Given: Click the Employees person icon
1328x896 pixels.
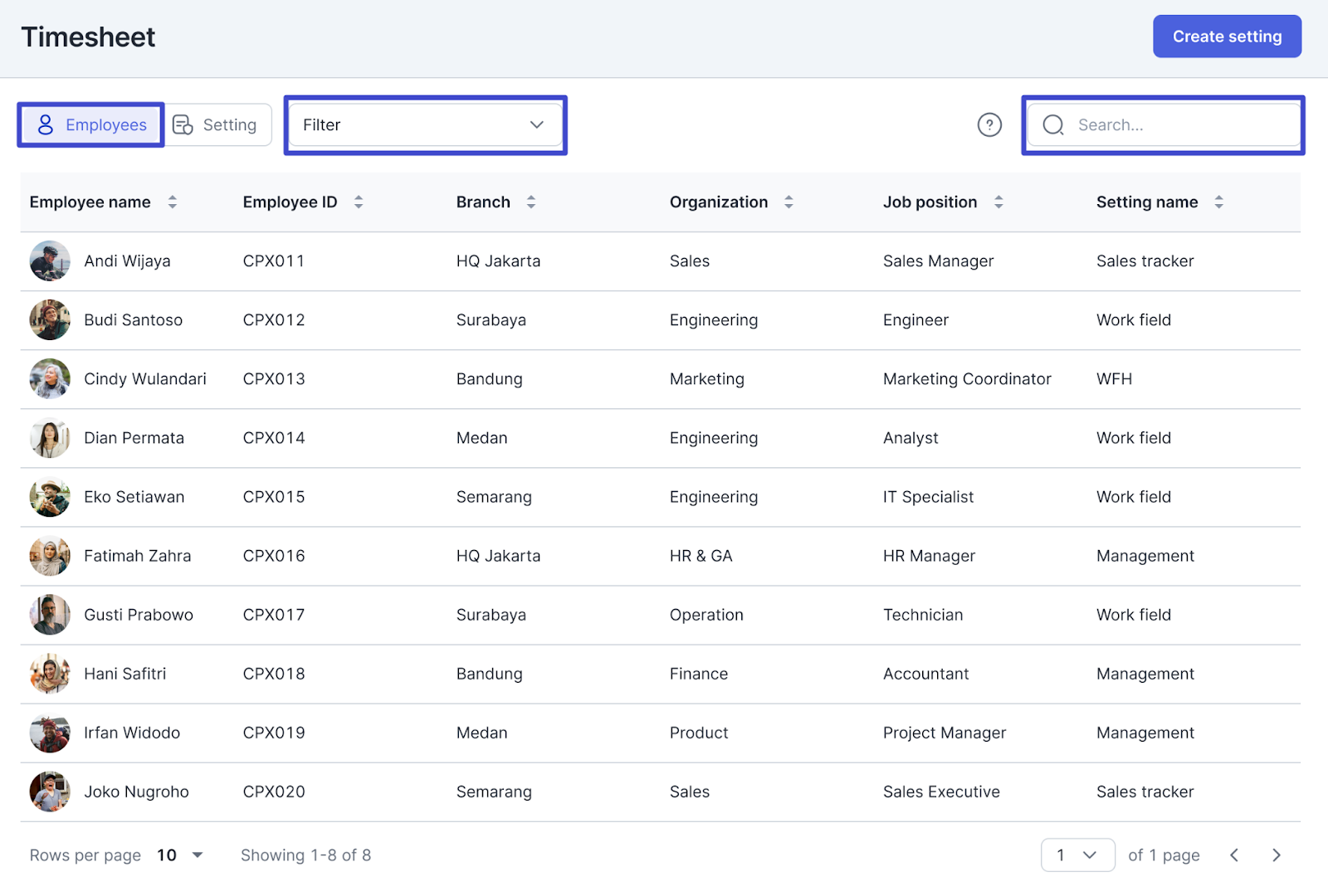Looking at the screenshot, I should 46,124.
